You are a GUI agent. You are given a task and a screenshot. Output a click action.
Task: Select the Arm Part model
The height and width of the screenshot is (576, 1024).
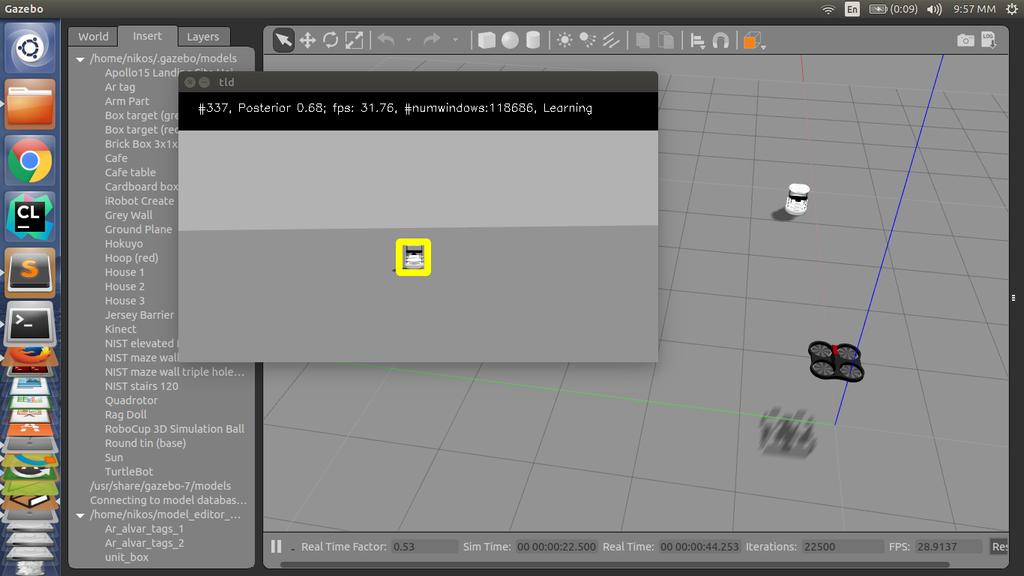[x=127, y=101]
